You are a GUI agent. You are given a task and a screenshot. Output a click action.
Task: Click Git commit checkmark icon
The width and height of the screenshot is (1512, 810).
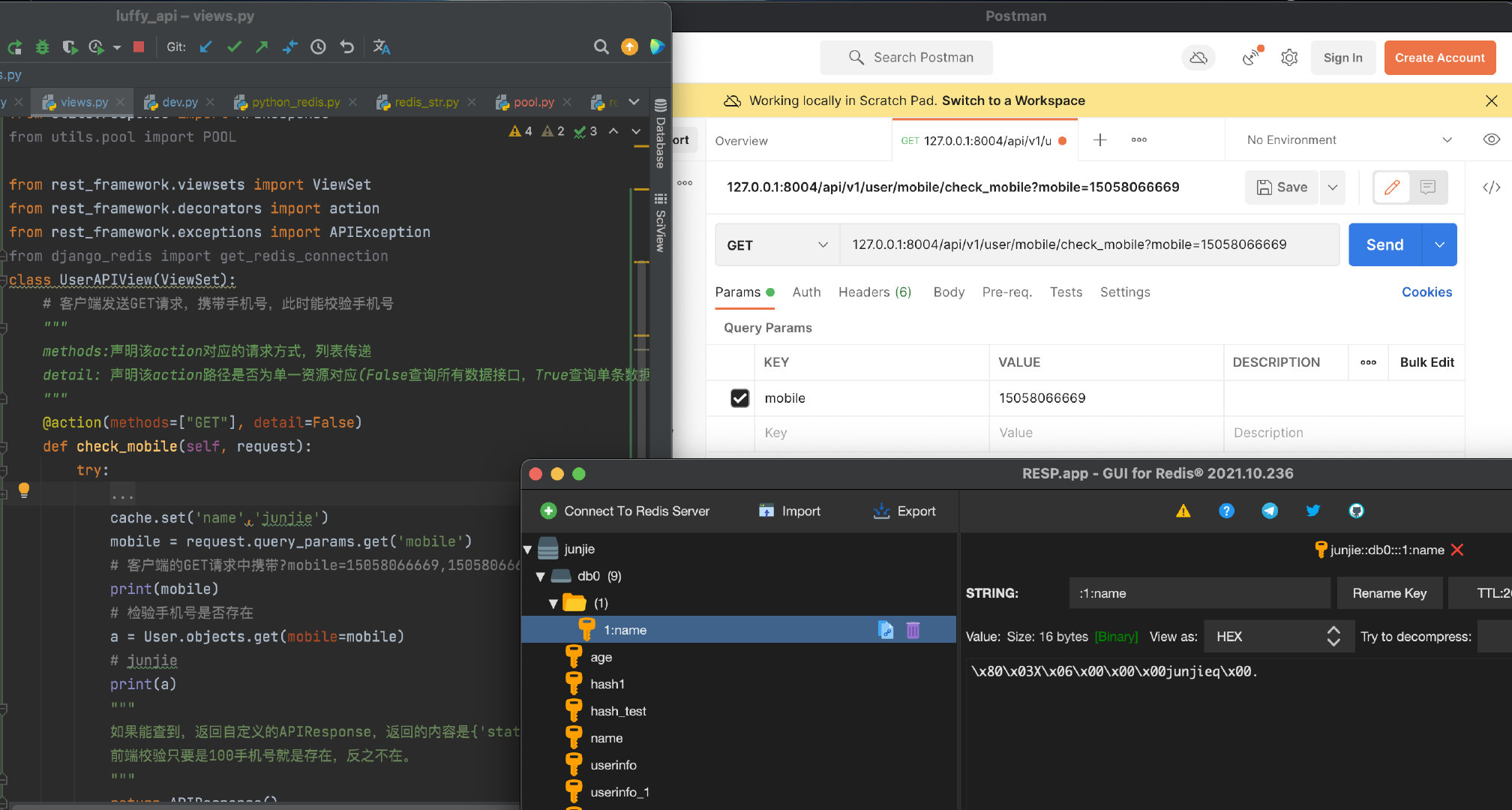click(234, 47)
